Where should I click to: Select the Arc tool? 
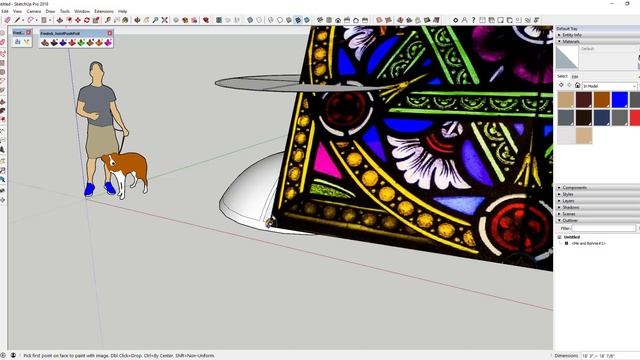(x=30, y=20)
